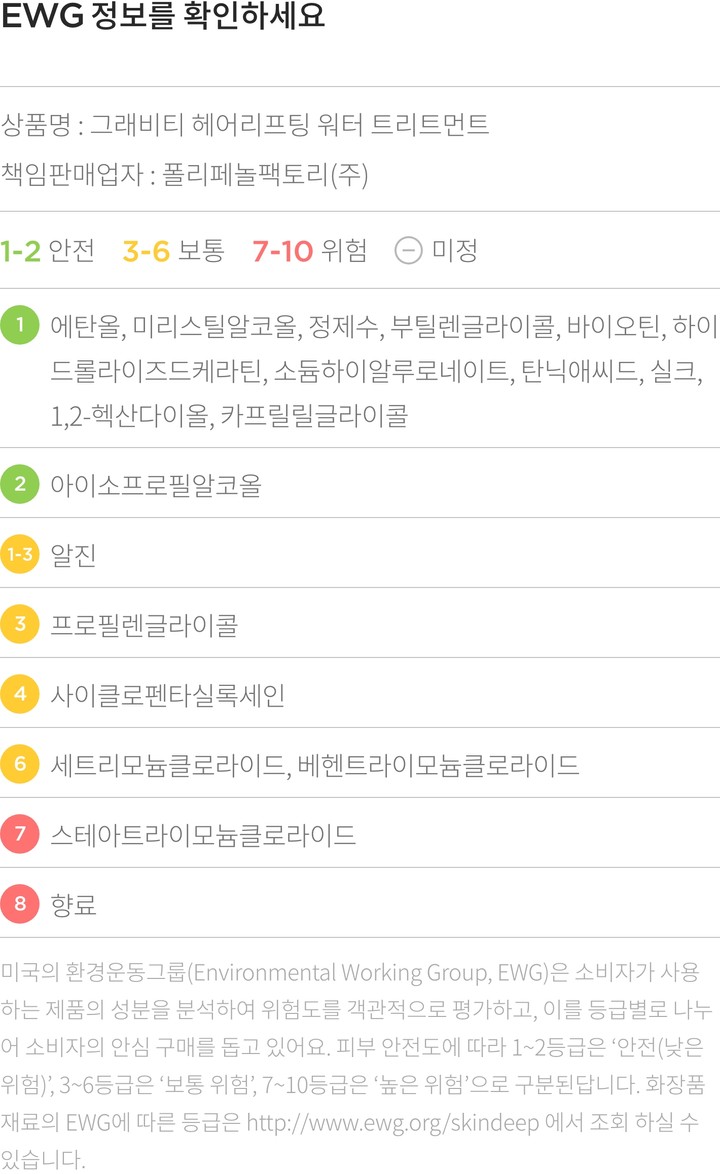Click the yellow grade 4 badge

(20, 694)
